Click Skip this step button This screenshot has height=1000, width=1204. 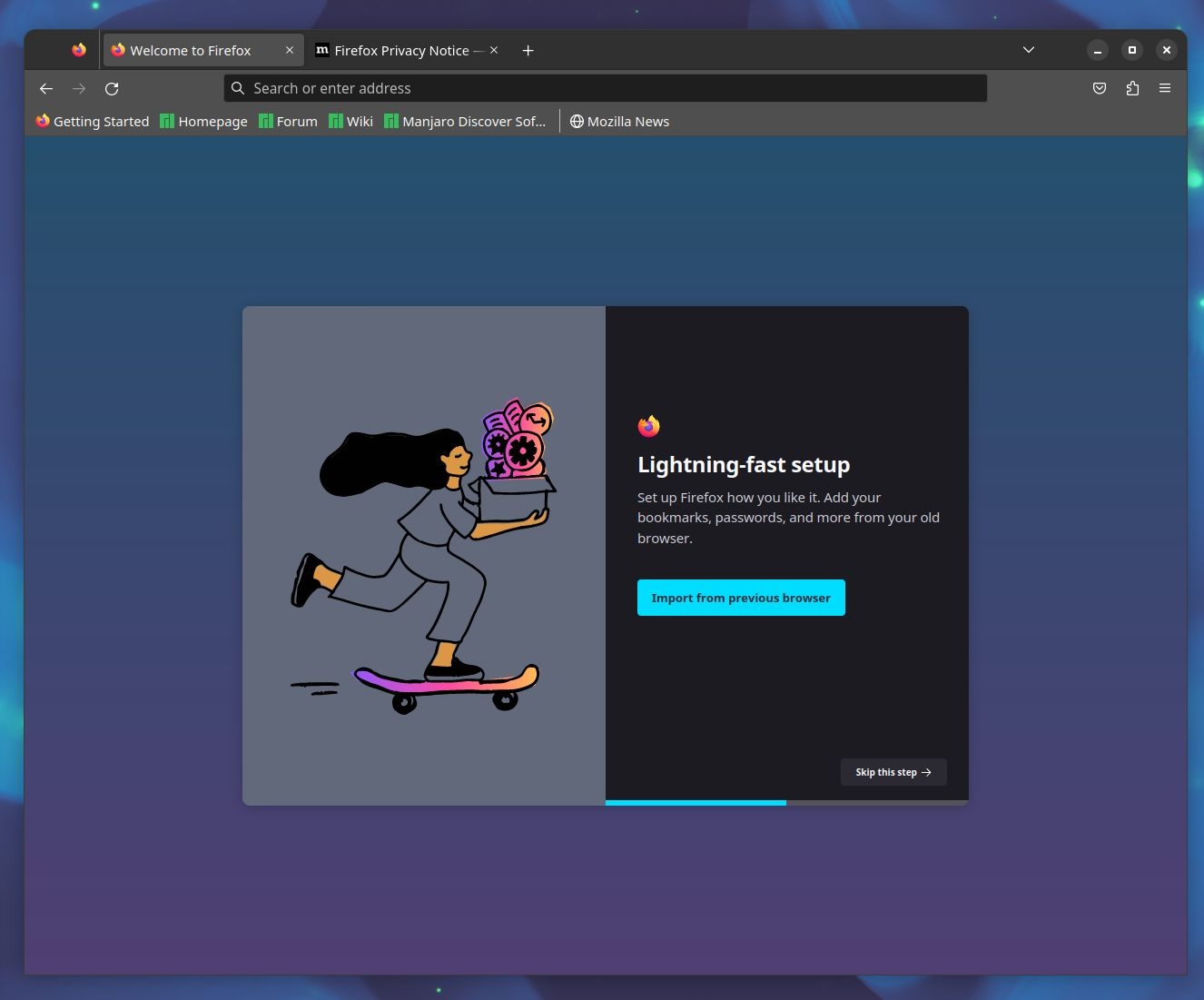pos(893,772)
